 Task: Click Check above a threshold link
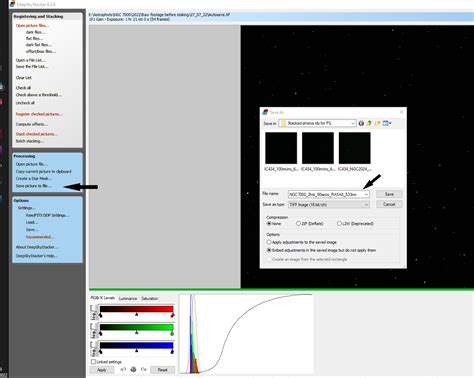pos(39,95)
